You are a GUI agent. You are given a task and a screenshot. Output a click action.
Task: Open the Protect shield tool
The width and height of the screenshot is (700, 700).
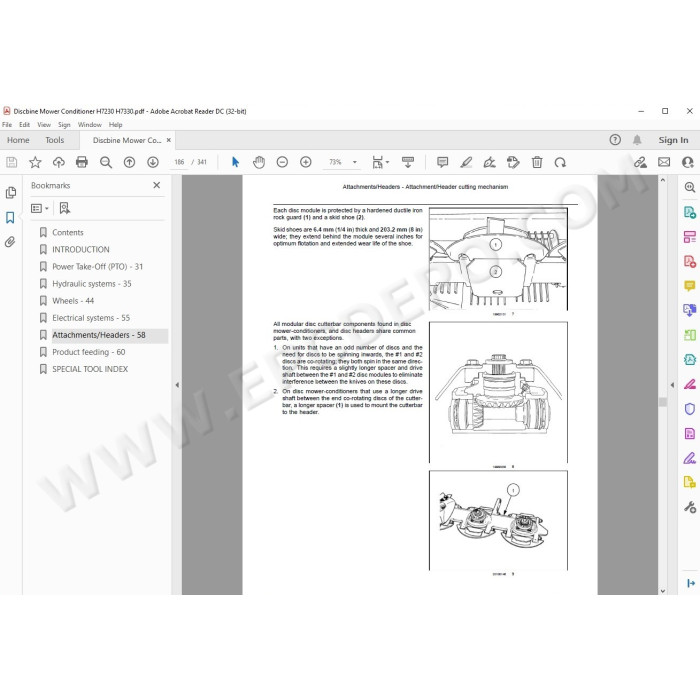coord(690,408)
